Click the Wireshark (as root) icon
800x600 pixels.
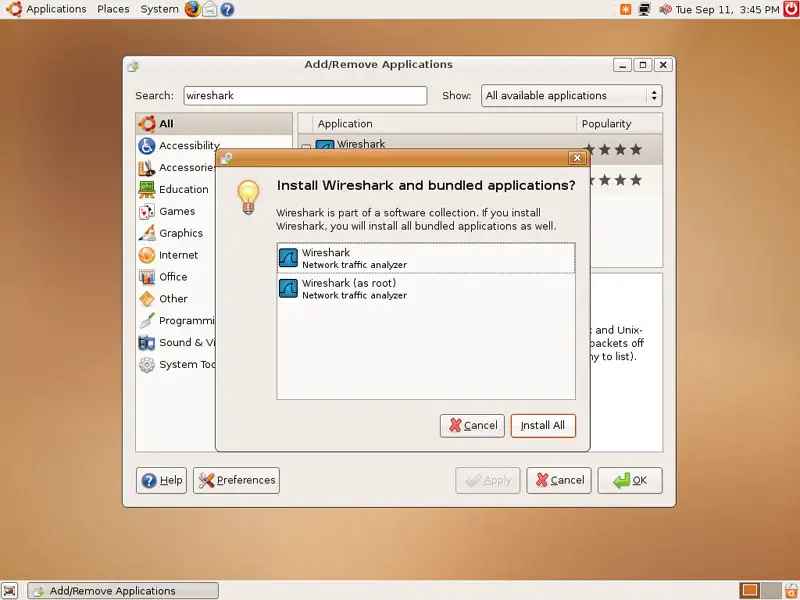288,289
